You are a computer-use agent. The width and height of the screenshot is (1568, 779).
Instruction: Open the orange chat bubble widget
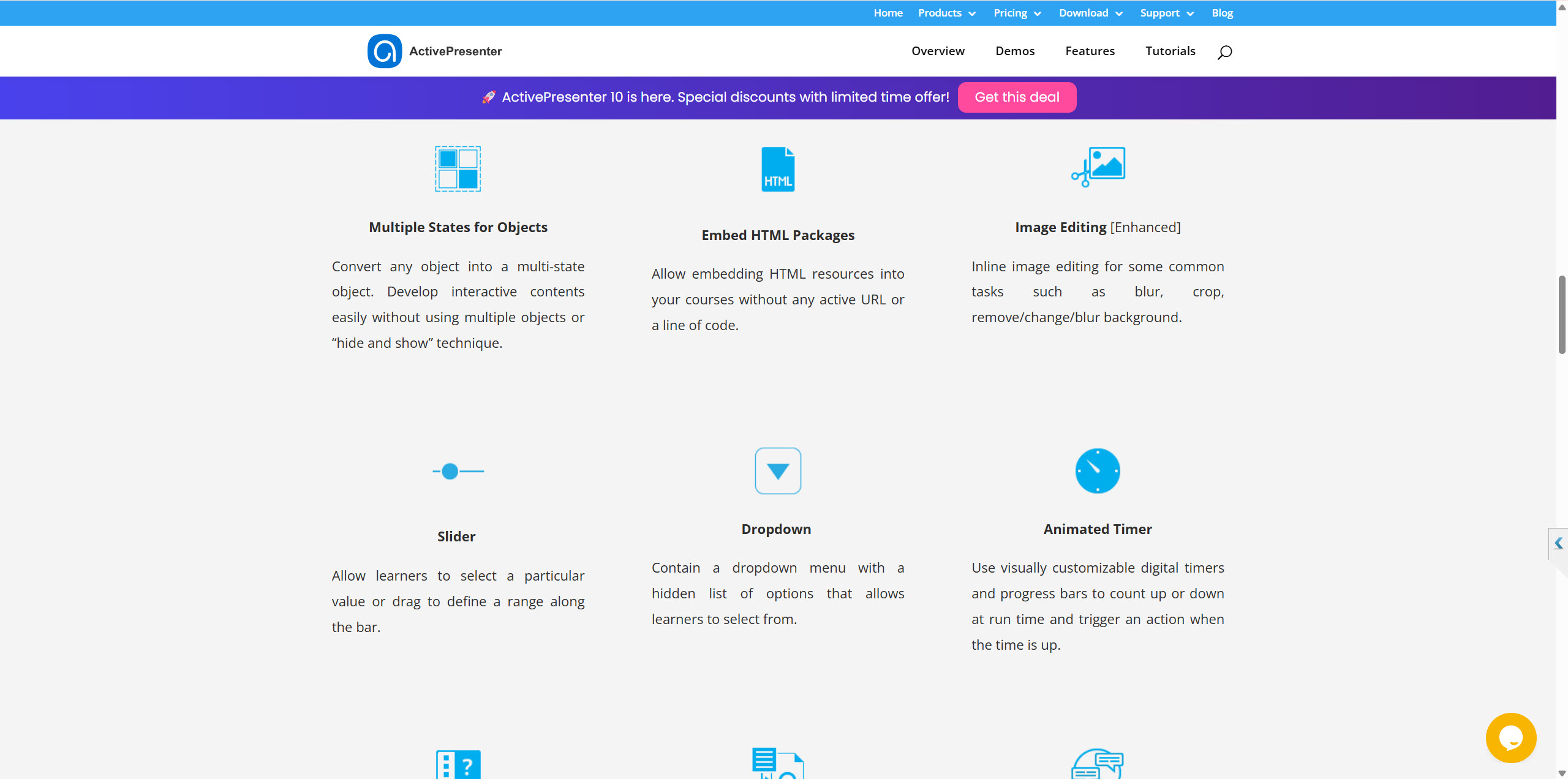click(x=1510, y=737)
